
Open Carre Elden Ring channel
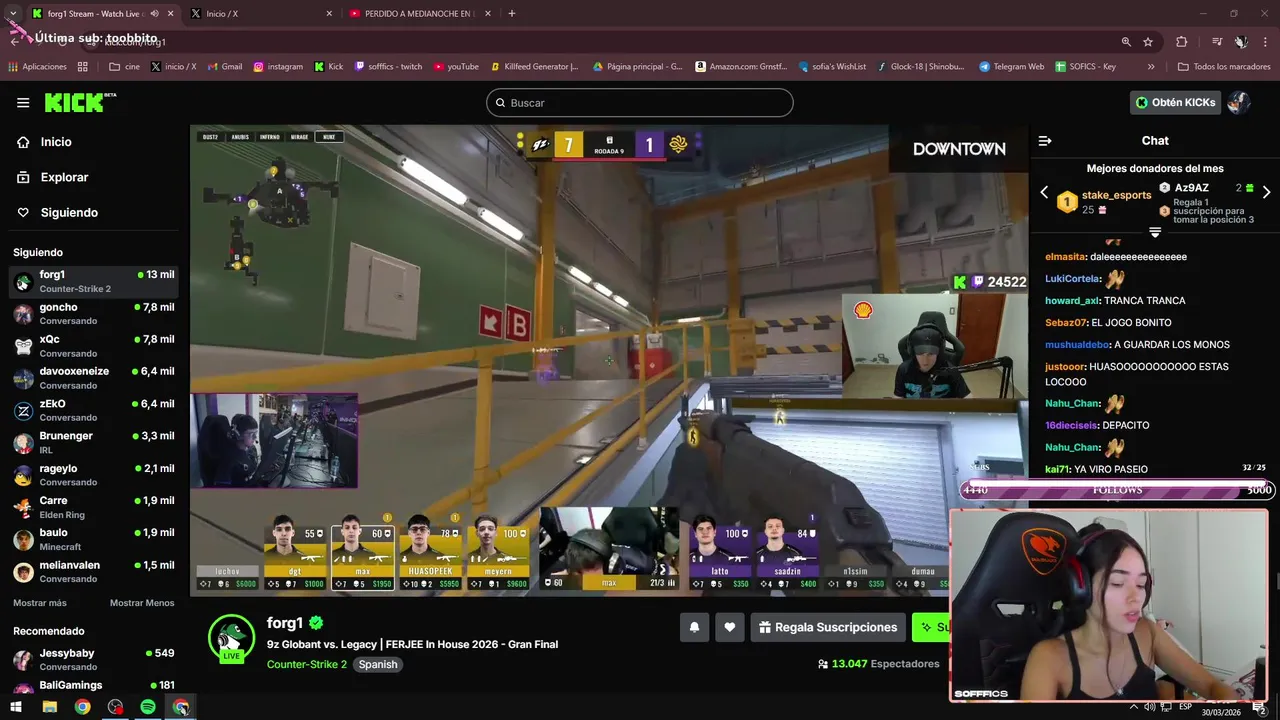click(94, 507)
